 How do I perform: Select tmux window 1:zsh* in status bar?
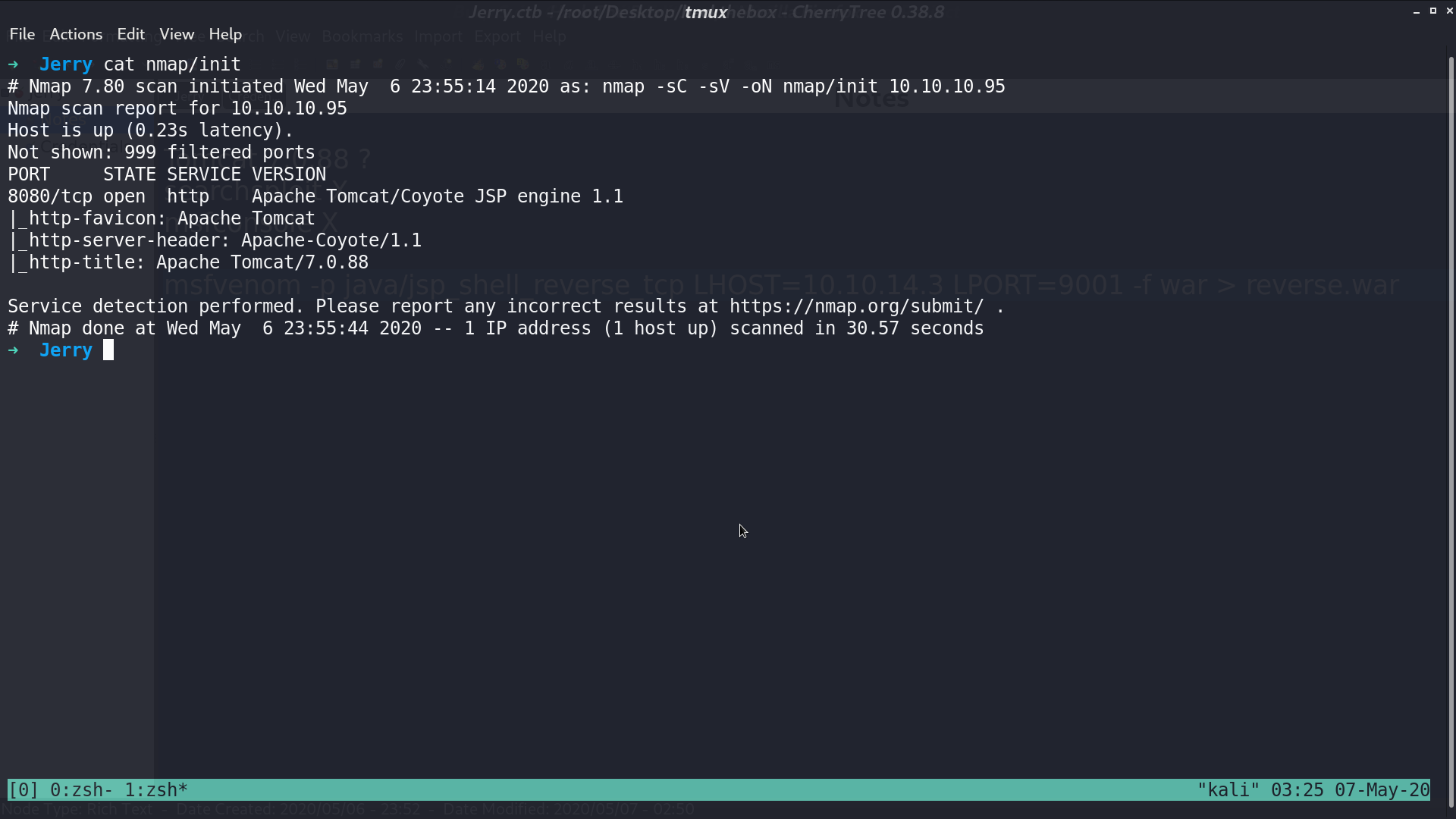coord(156,790)
